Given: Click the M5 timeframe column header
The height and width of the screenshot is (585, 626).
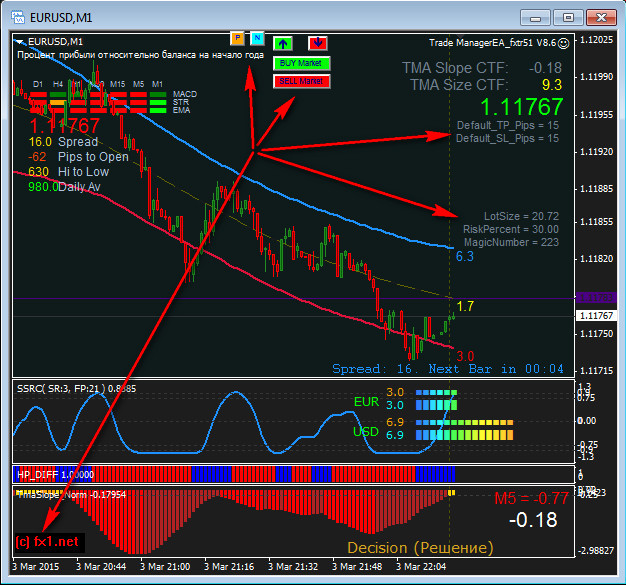Looking at the screenshot, I should [139, 84].
